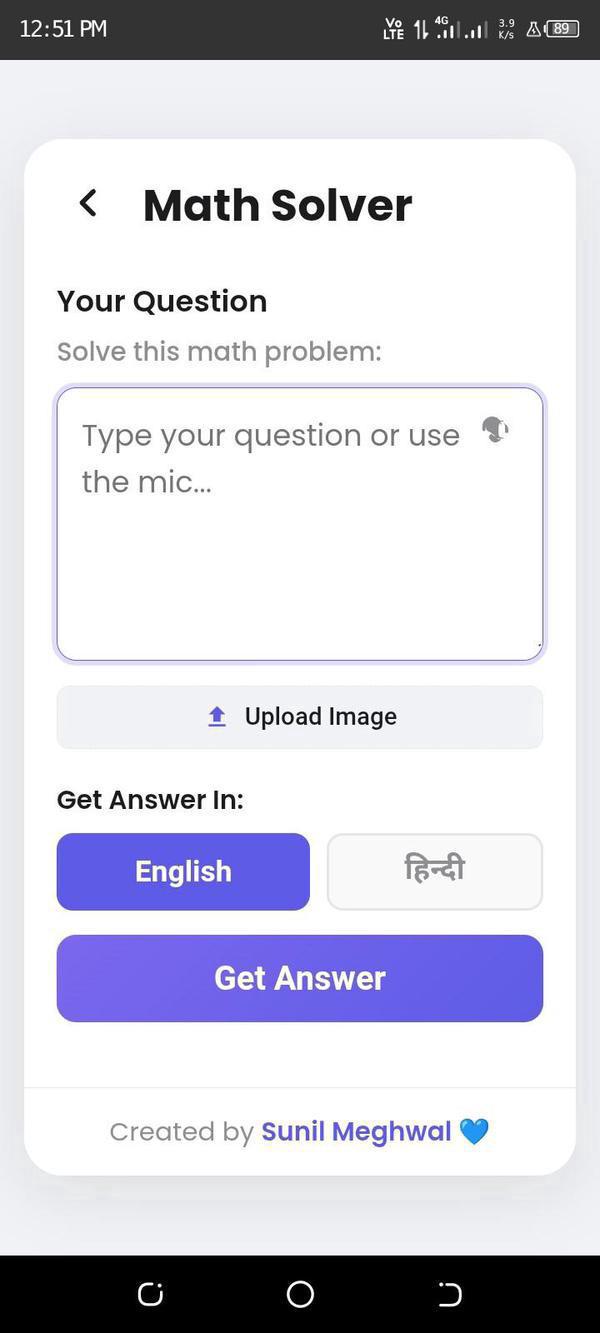The height and width of the screenshot is (1333, 600).
Task: Tap the 12:51 PM clock in status bar
Action: click(x=63, y=29)
